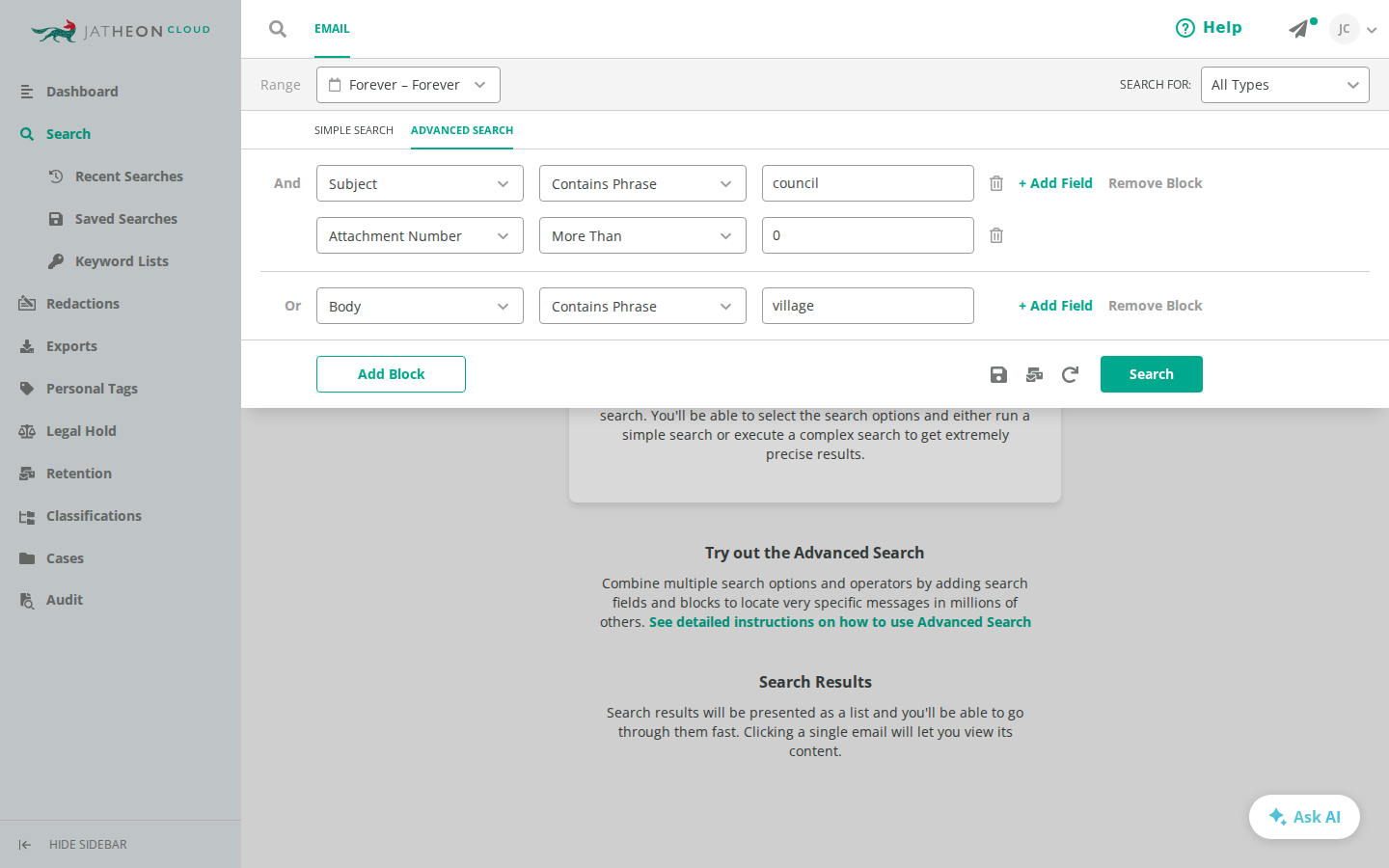This screenshot has height=868, width=1389.
Task: Open Contains Phrase dropdown in Body row
Action: click(x=642, y=306)
